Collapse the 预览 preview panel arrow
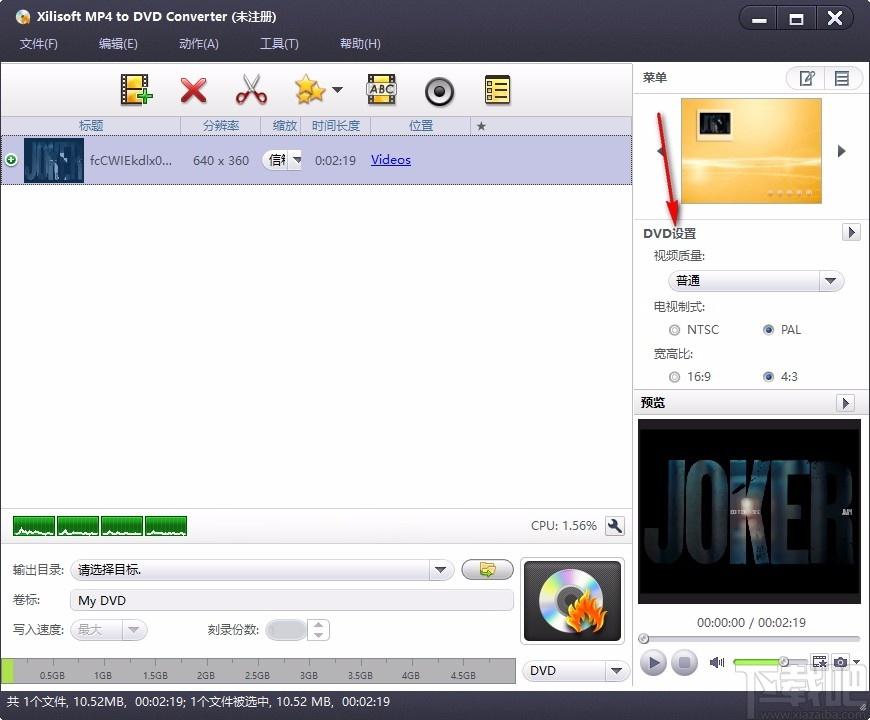 click(845, 403)
